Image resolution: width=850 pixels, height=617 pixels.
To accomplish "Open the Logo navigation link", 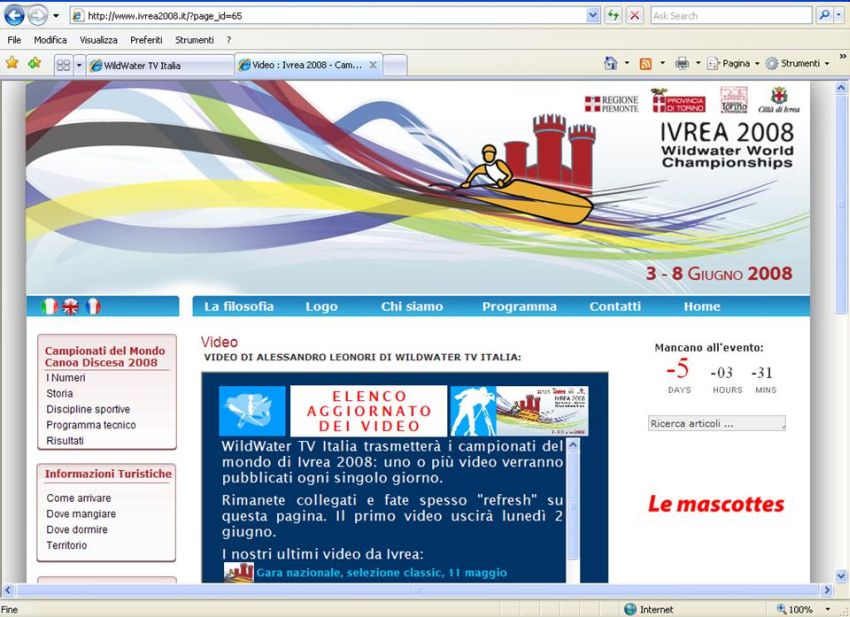I will (321, 306).
